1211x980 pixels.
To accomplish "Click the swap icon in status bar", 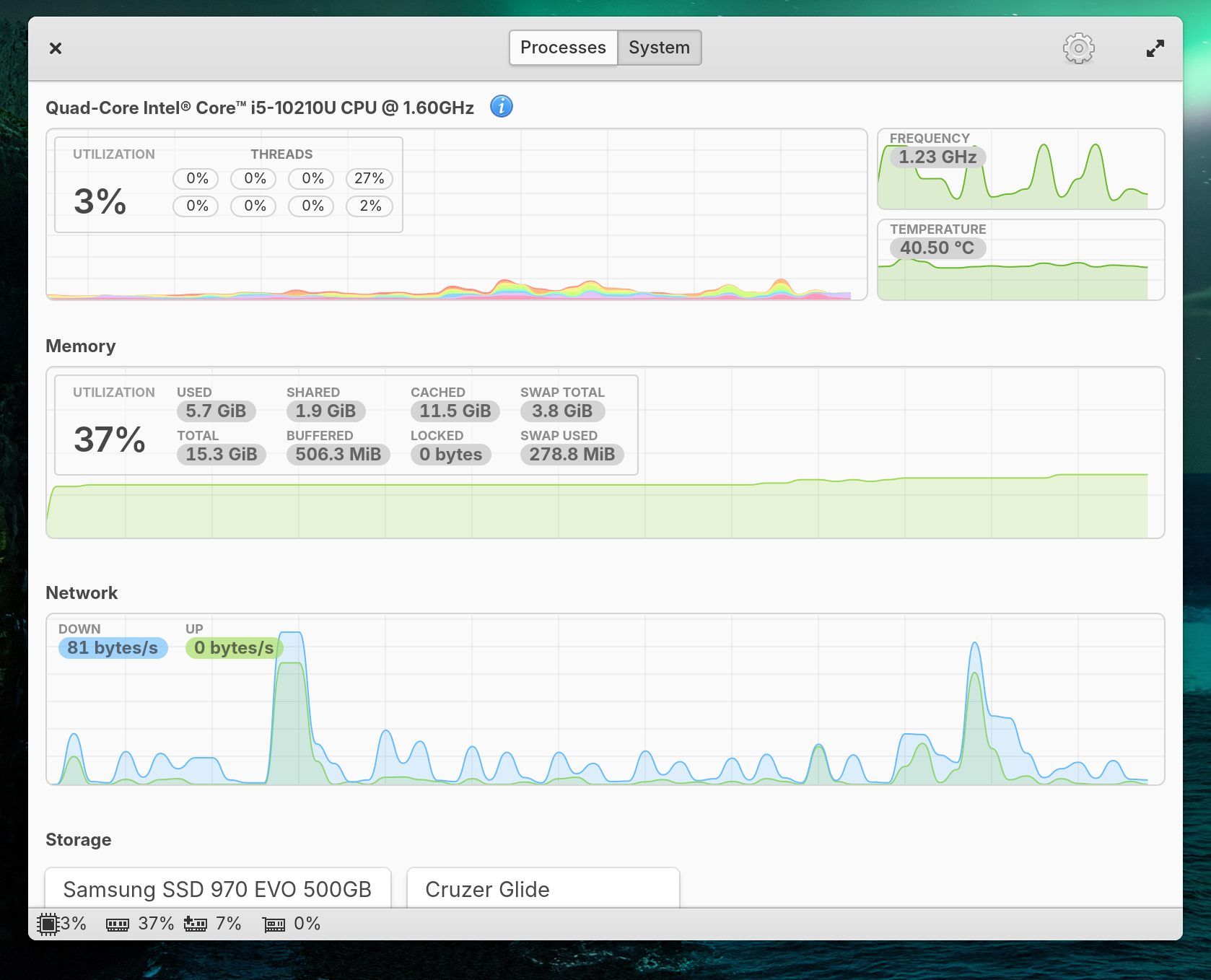I will click(196, 924).
